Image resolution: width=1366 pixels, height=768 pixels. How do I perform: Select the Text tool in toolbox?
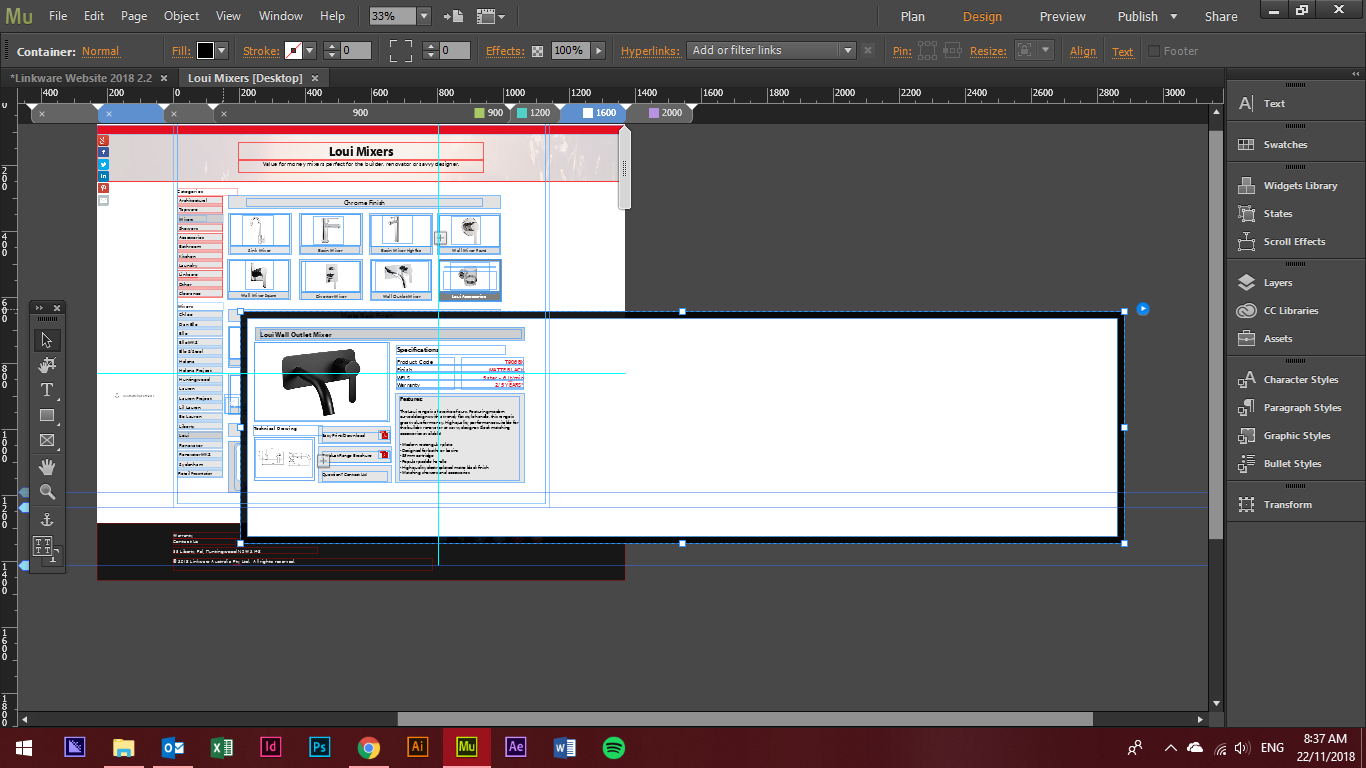pos(47,390)
